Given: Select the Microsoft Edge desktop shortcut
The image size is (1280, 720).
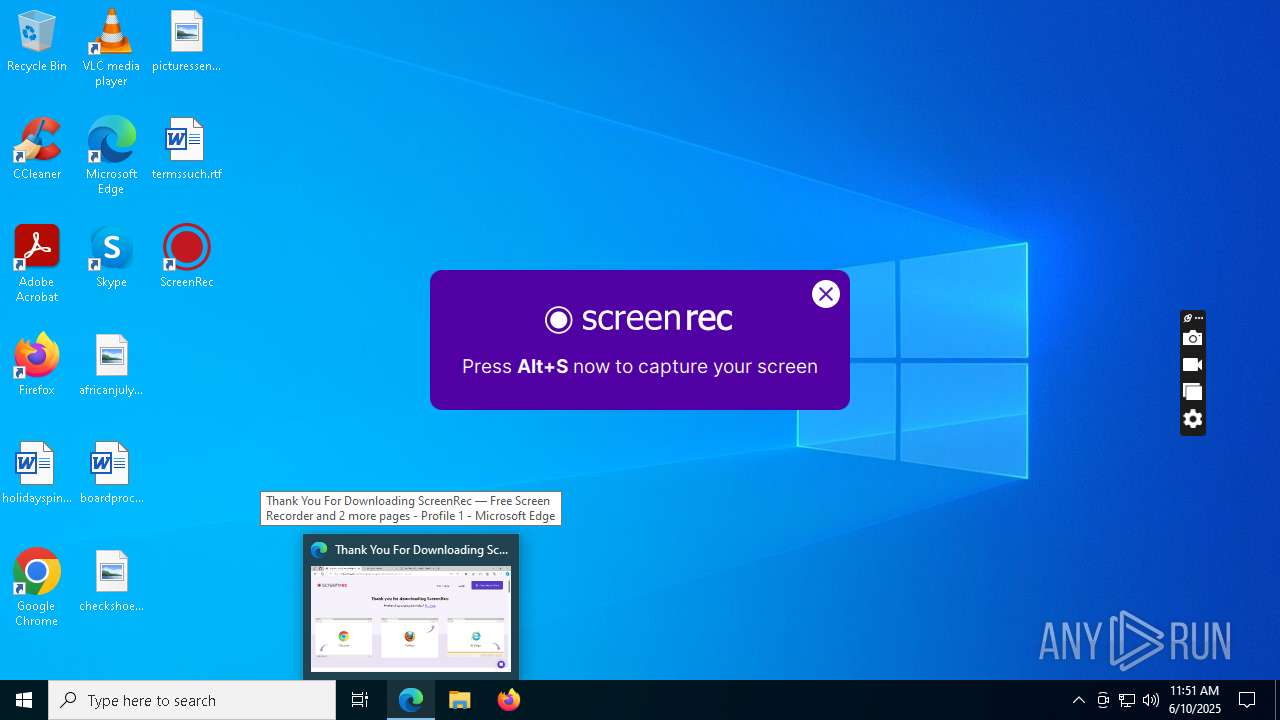Looking at the screenshot, I should click(111, 156).
